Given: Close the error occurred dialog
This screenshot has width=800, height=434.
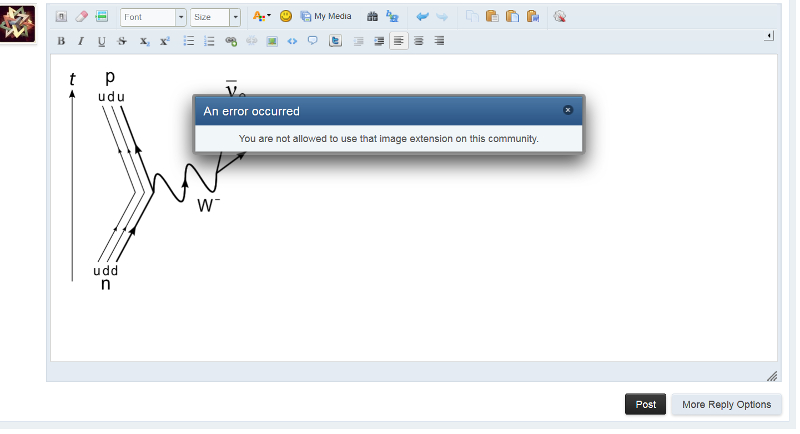Looking at the screenshot, I should click(x=568, y=110).
